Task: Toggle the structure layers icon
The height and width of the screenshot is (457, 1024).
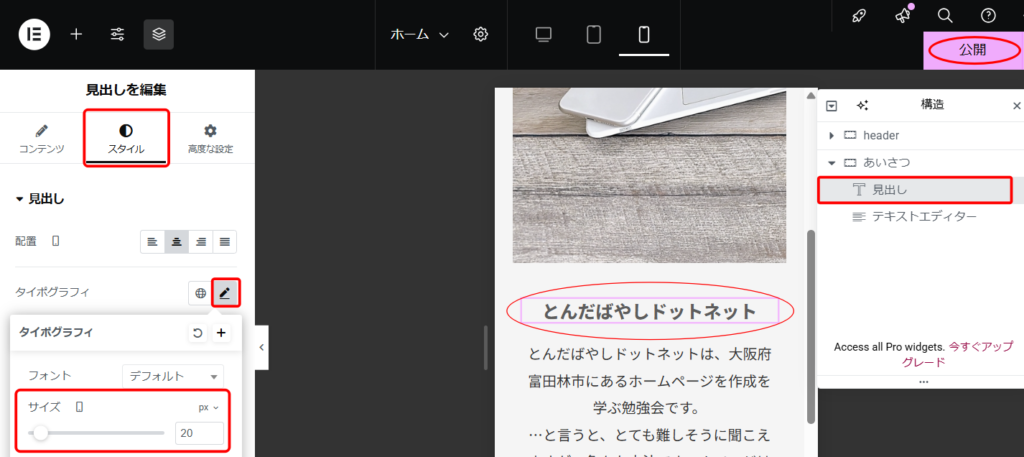Action: [x=158, y=34]
